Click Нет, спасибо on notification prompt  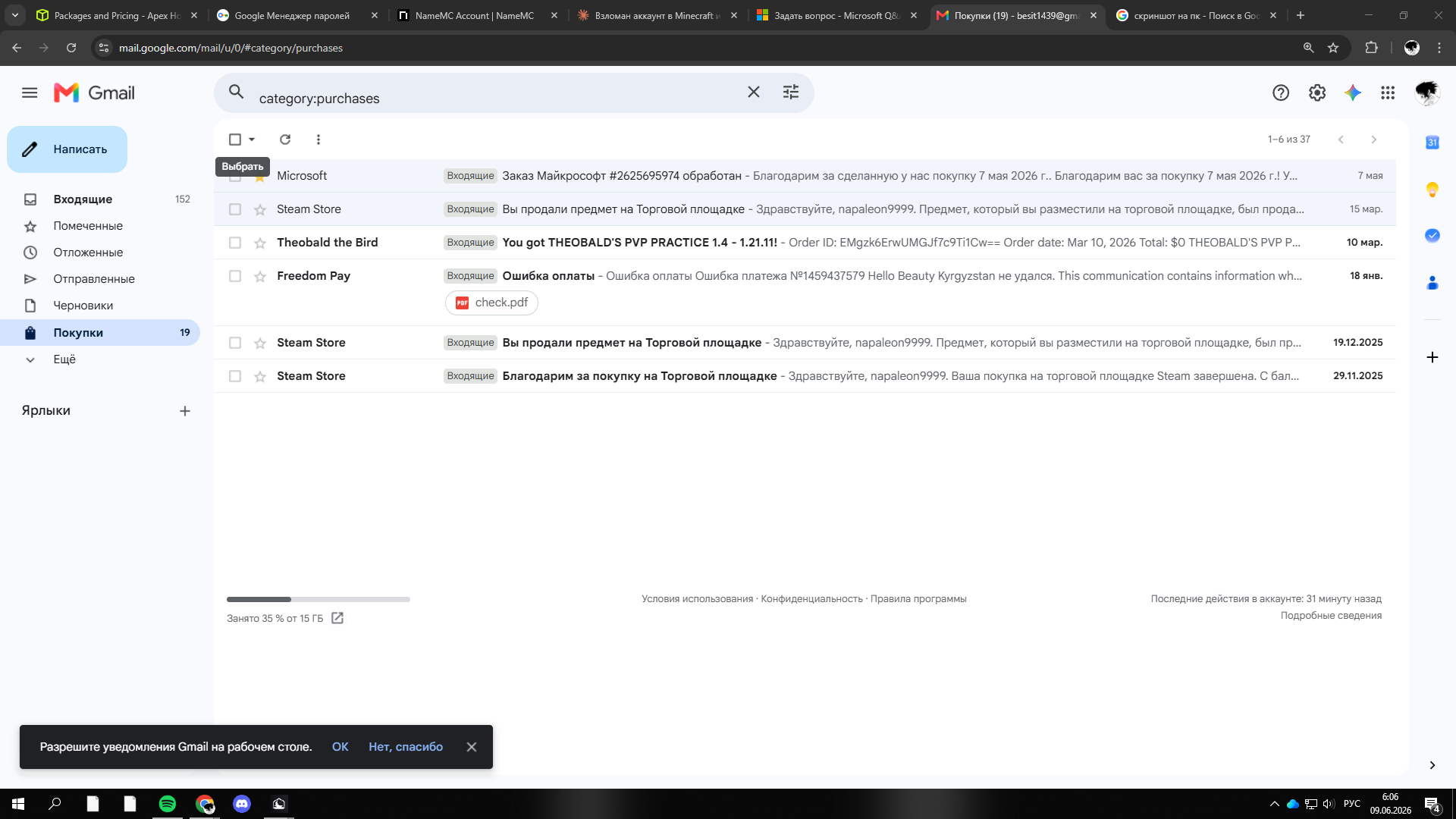tap(406, 747)
